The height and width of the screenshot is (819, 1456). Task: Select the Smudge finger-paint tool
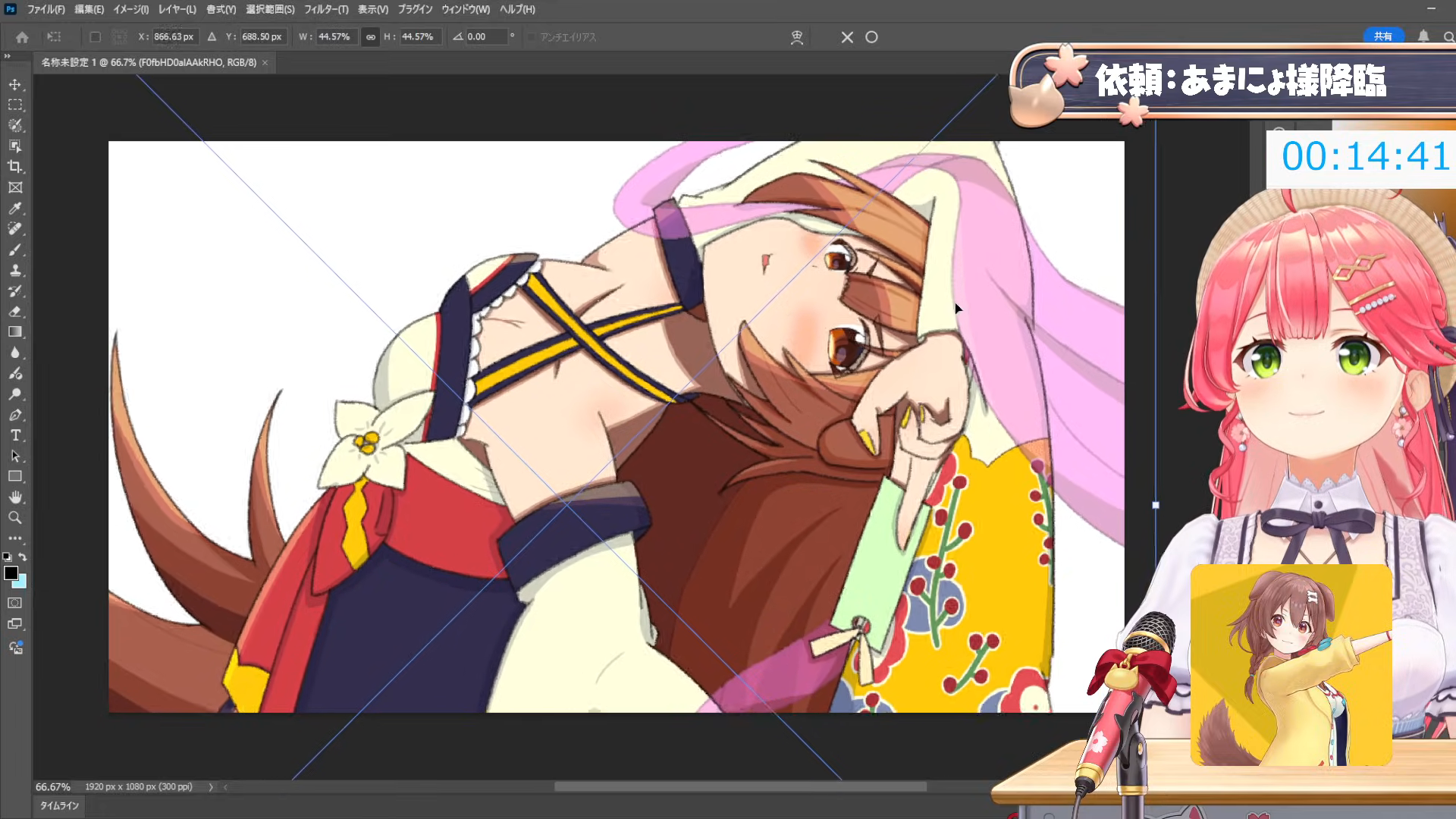pyautogui.click(x=15, y=373)
